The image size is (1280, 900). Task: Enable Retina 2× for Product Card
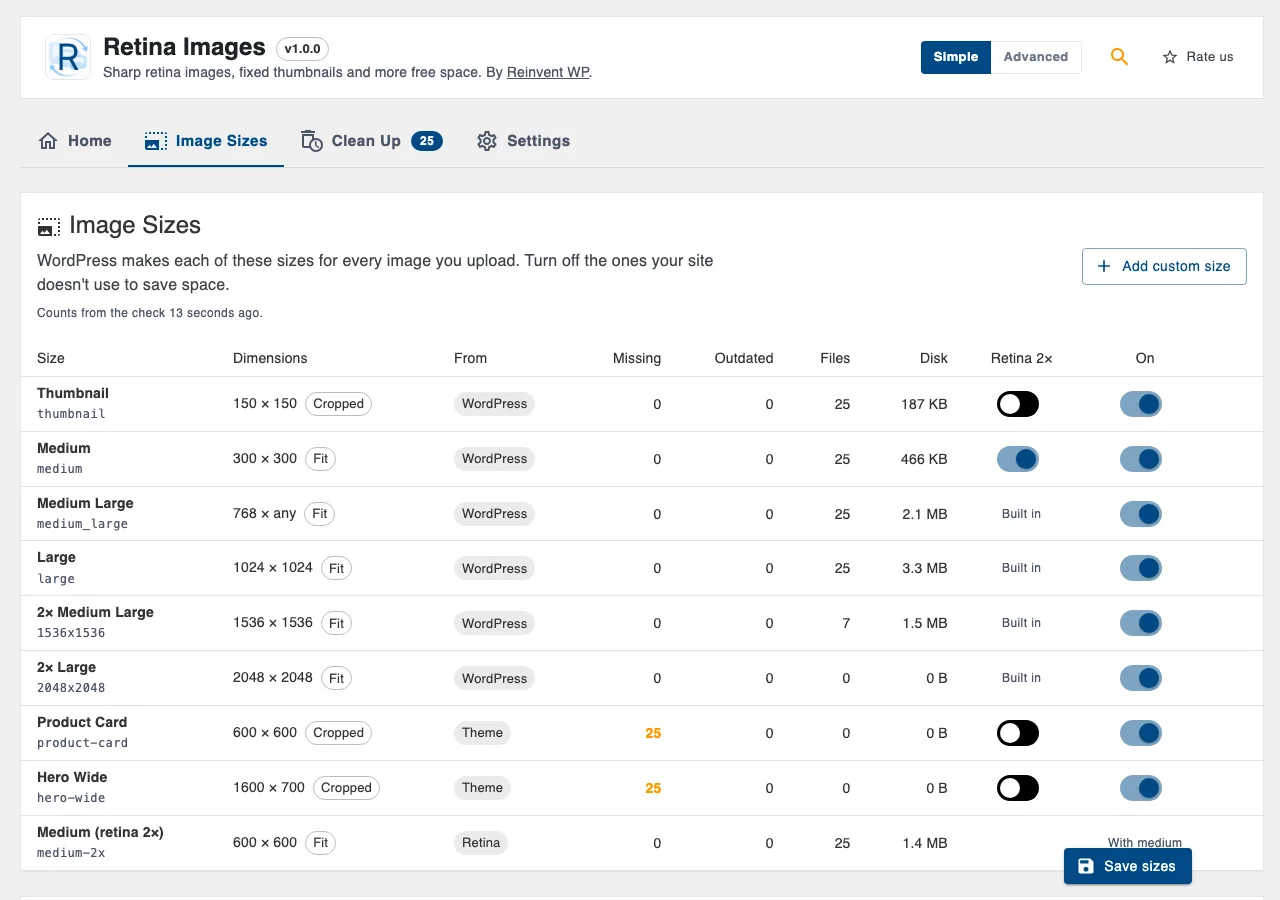1018,733
